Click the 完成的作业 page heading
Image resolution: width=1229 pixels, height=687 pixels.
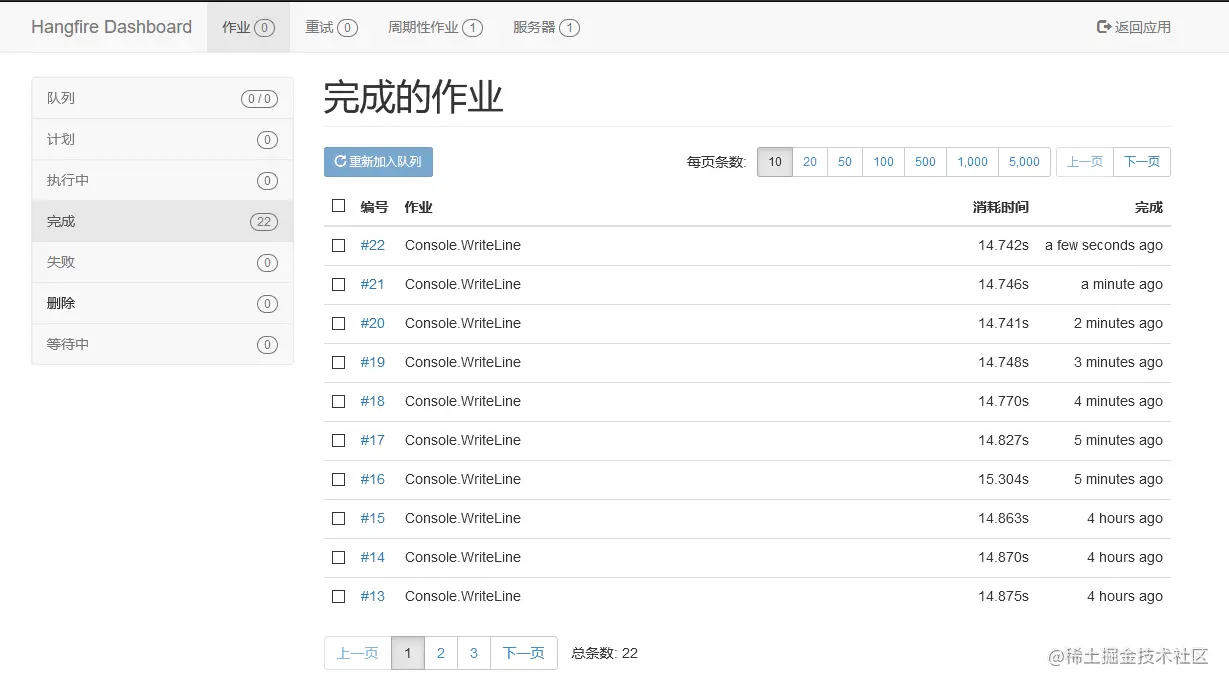(x=413, y=98)
